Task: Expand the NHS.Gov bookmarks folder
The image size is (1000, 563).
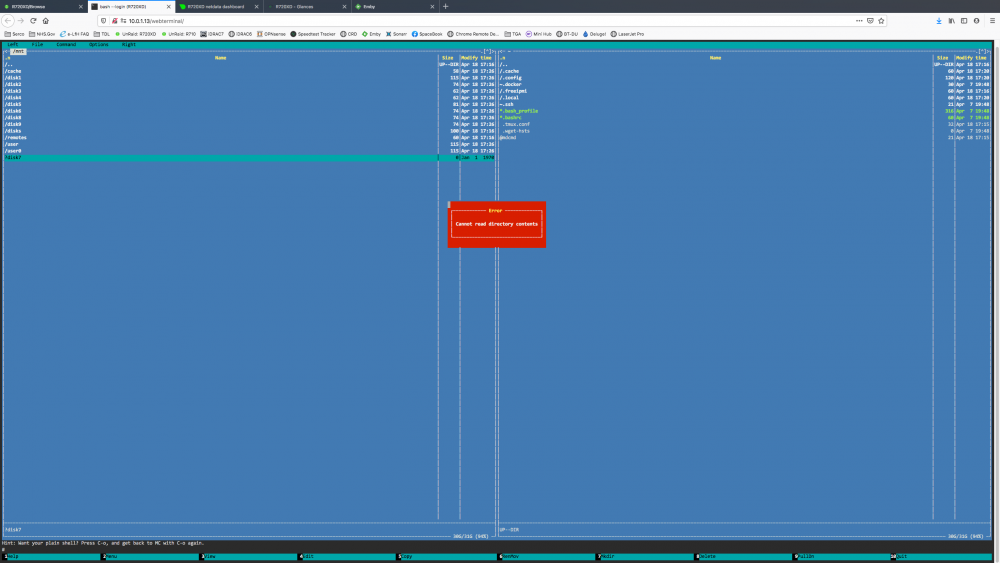Action: [x=42, y=34]
